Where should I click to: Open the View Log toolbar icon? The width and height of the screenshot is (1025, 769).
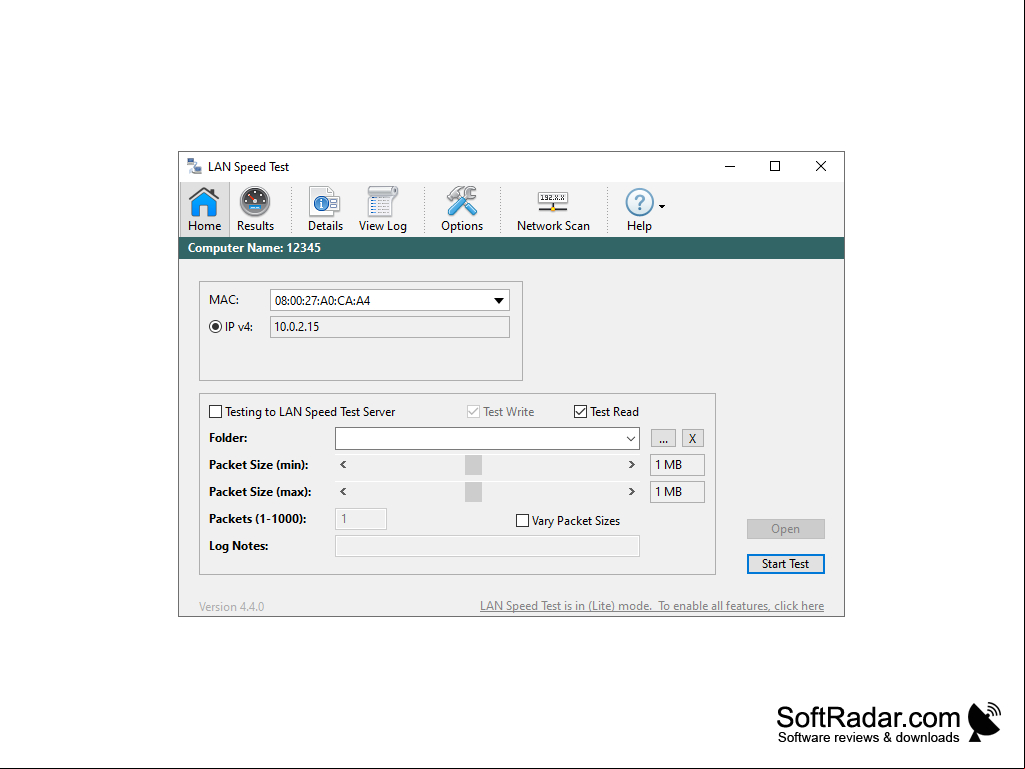(x=382, y=209)
